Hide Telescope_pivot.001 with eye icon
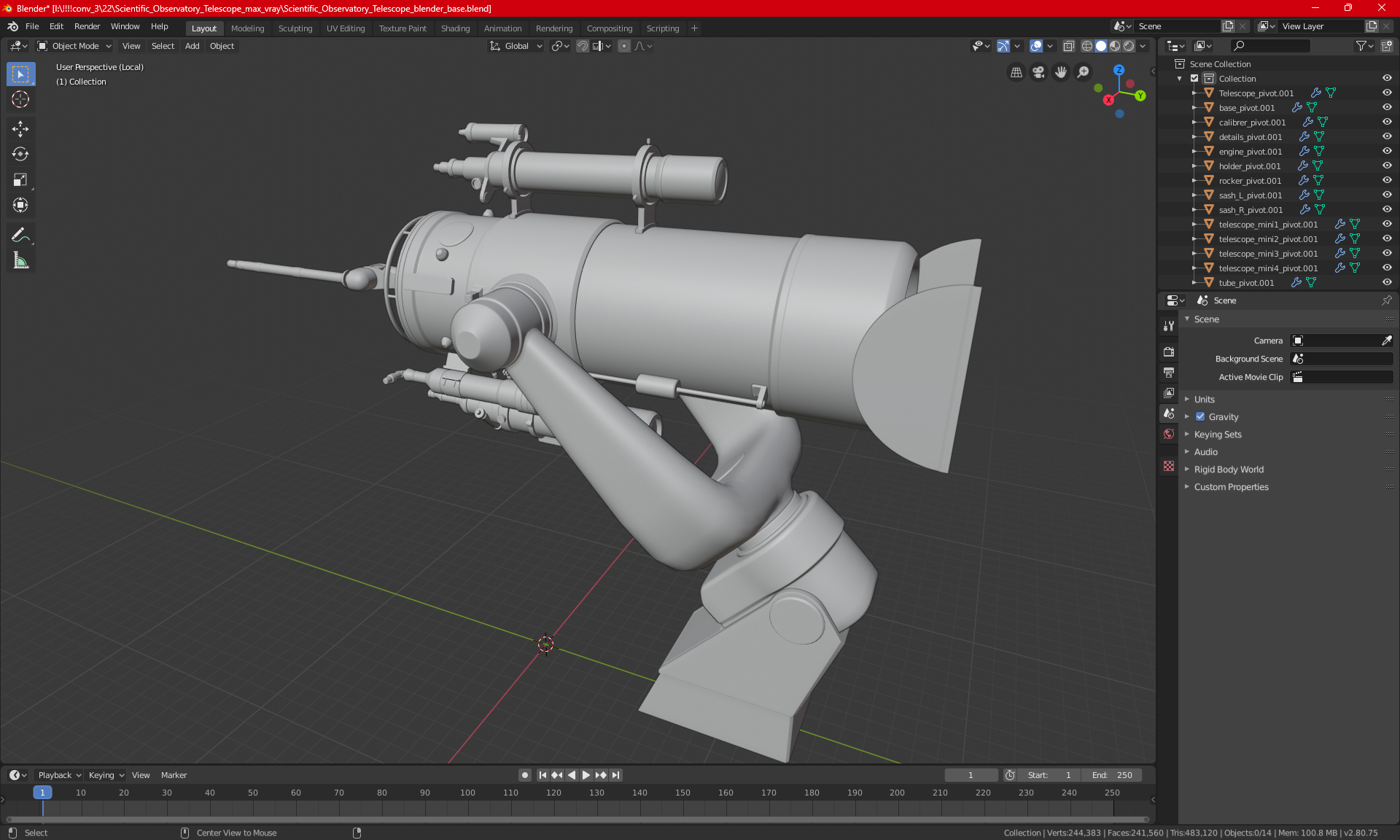The width and height of the screenshot is (1400, 840). (x=1387, y=93)
